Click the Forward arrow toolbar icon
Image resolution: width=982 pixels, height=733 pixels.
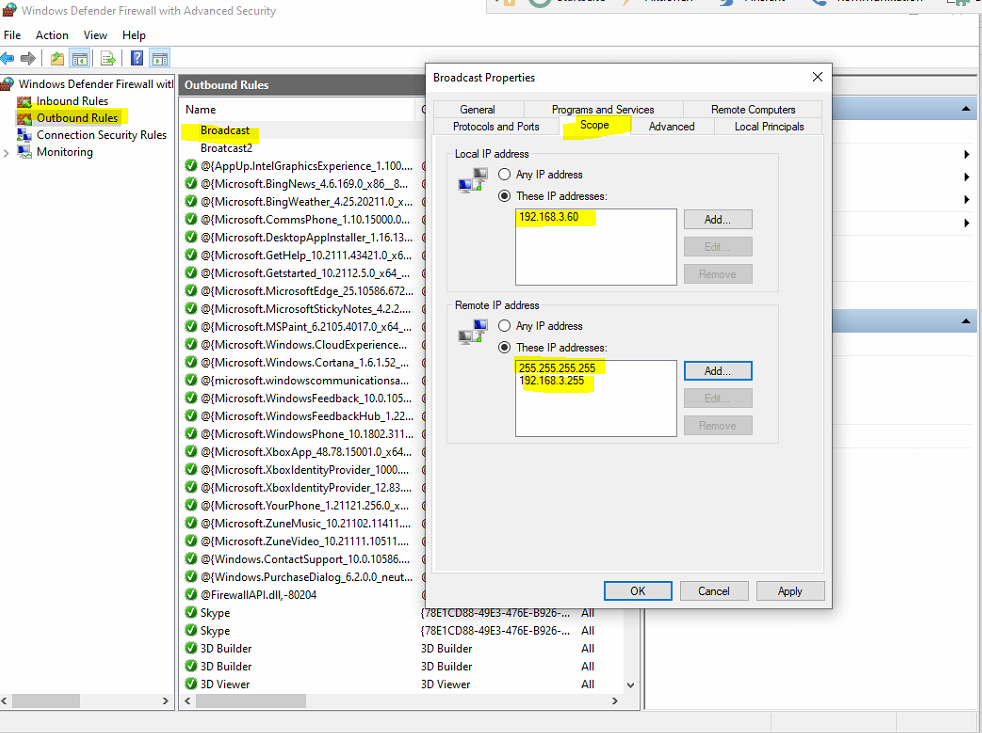point(28,59)
